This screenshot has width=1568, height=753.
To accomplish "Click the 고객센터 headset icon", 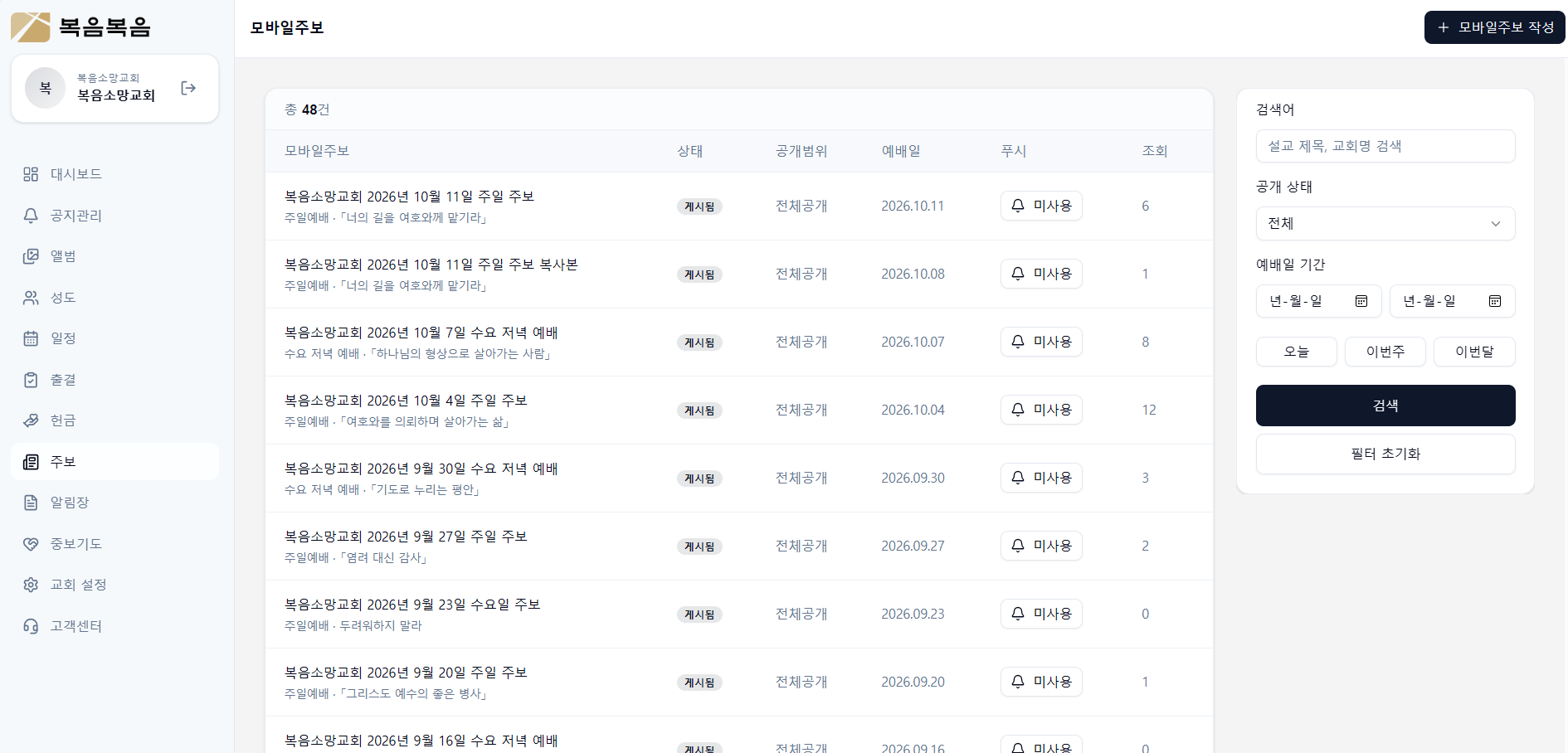I will click(x=31, y=626).
